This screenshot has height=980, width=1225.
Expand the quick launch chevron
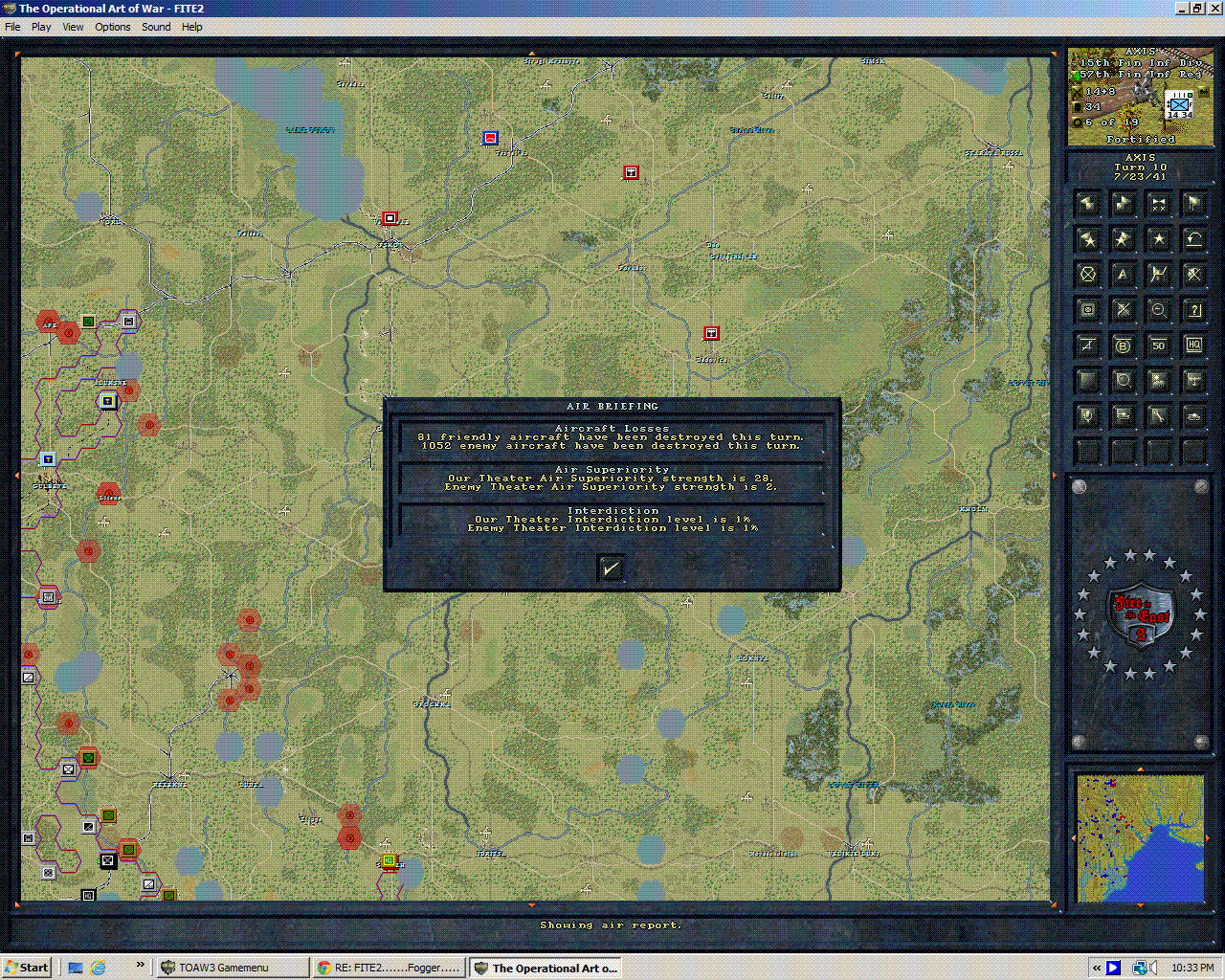[x=140, y=965]
